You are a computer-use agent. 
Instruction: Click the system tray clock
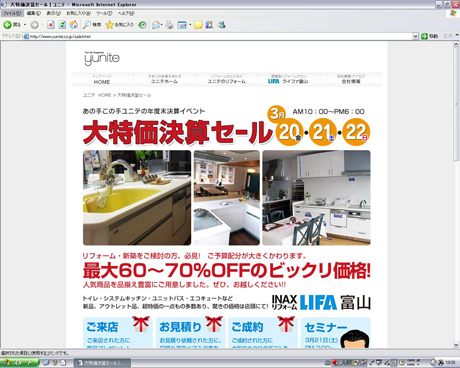(x=451, y=363)
